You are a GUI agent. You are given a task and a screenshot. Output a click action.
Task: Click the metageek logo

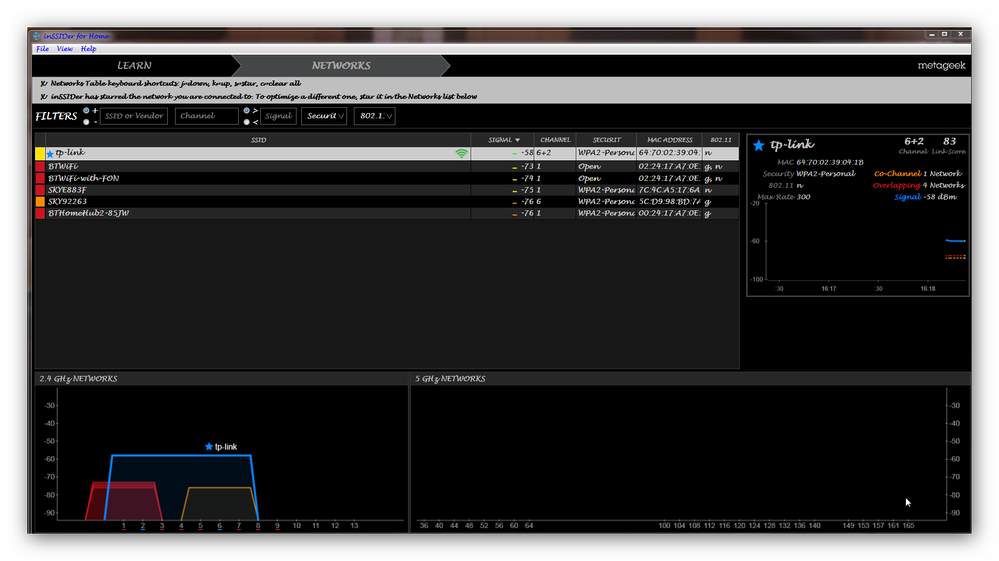click(x=941, y=66)
